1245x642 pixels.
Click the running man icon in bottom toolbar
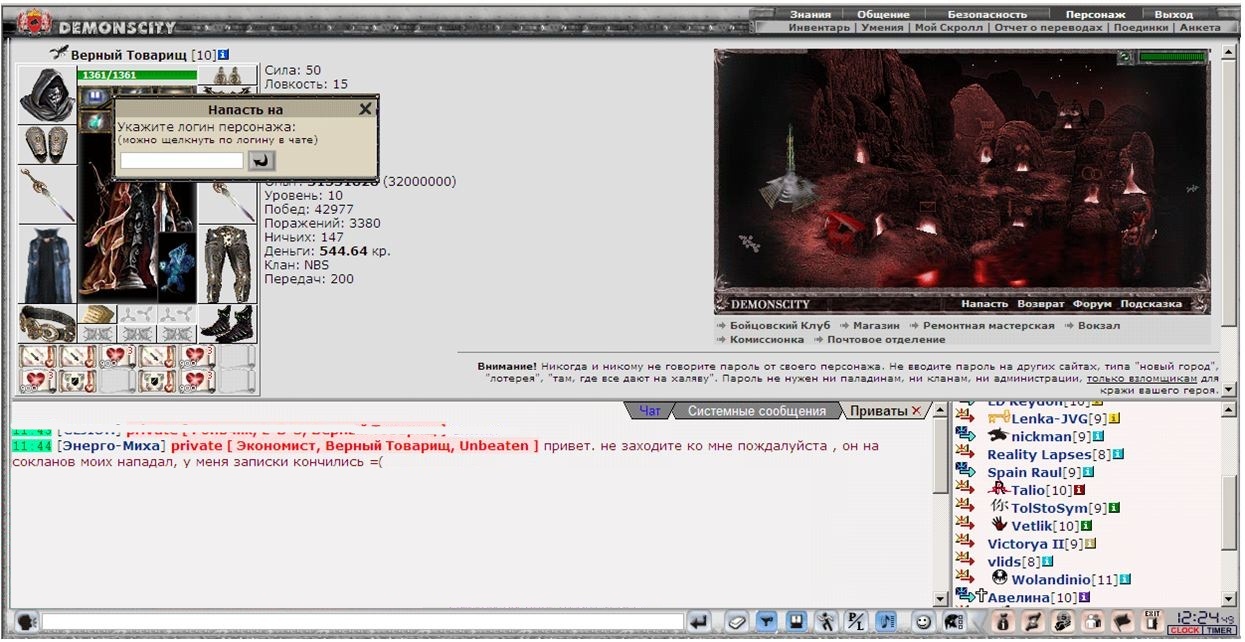tap(826, 622)
